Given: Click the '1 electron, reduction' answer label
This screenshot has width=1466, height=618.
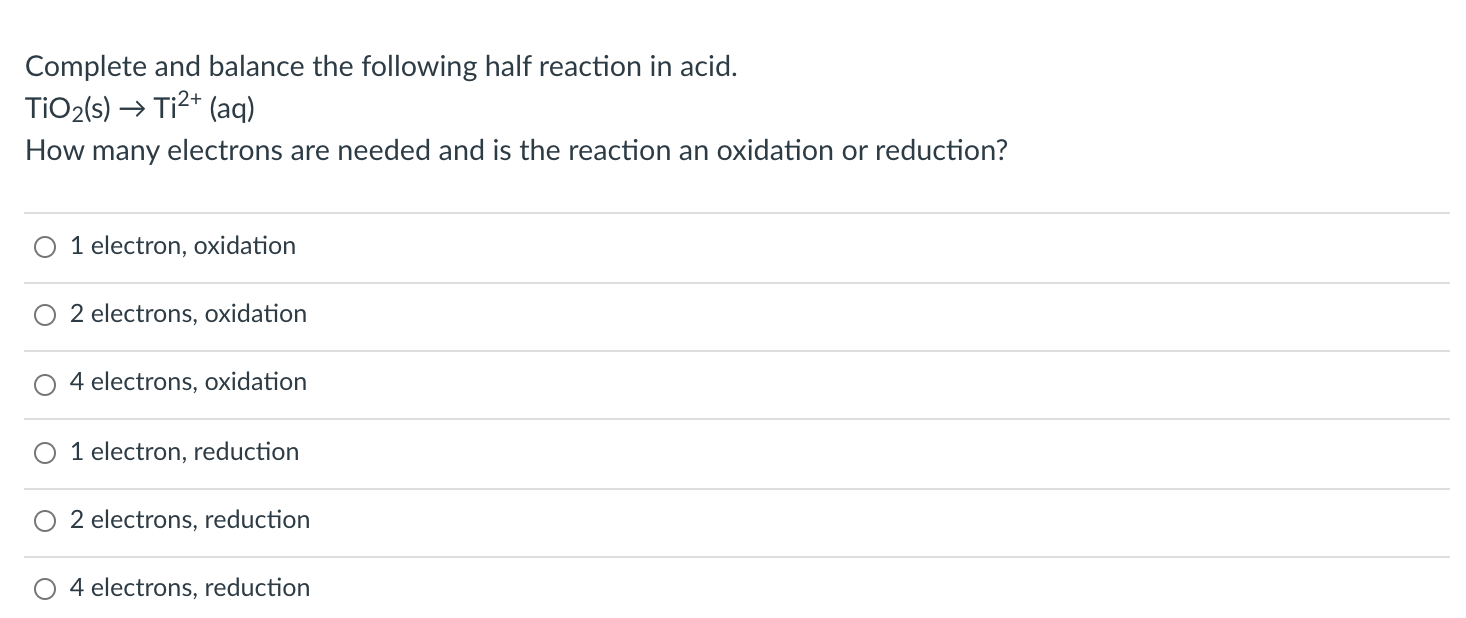Looking at the screenshot, I should coord(184,452).
